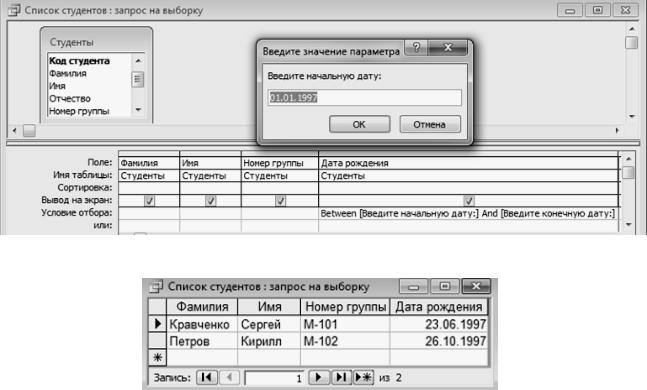The width and height of the screenshot is (647, 390).
Task: Maximize the query design window
Action: click(x=598, y=10)
